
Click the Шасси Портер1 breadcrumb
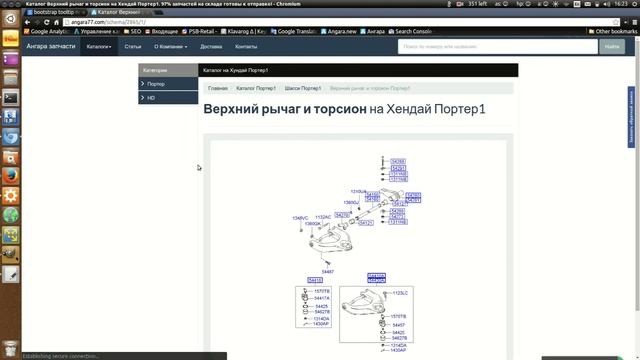tap(303, 88)
